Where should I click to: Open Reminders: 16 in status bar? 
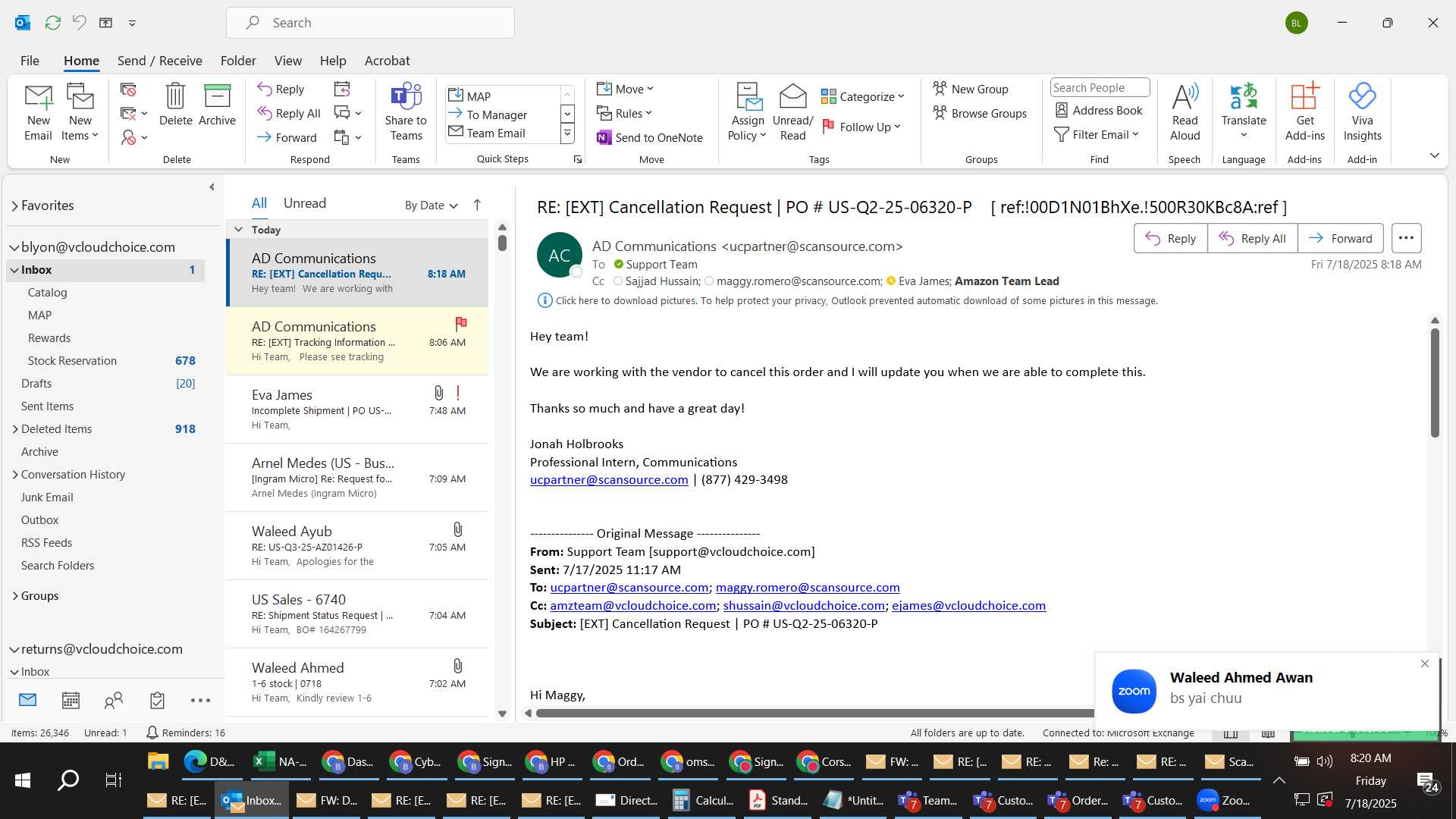[186, 733]
